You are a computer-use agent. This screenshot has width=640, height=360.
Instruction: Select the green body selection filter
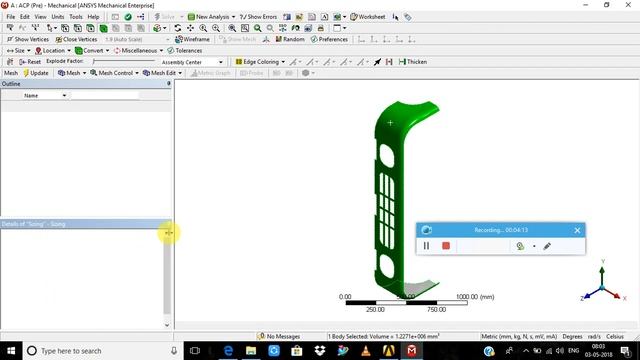point(103,28)
